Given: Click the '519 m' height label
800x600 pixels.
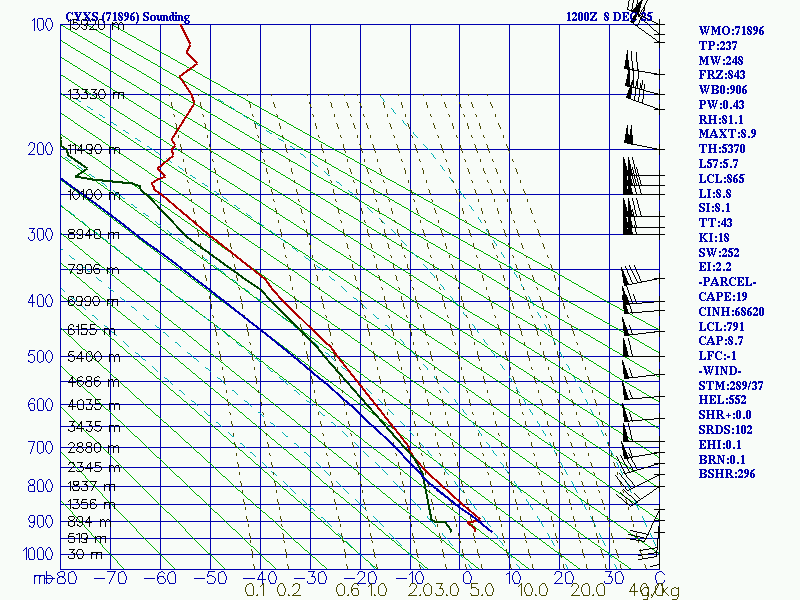Looking at the screenshot, I should (87, 538).
